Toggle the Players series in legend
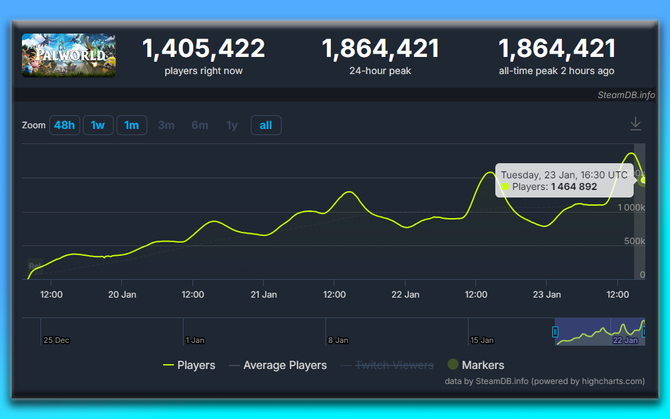 coord(189,365)
